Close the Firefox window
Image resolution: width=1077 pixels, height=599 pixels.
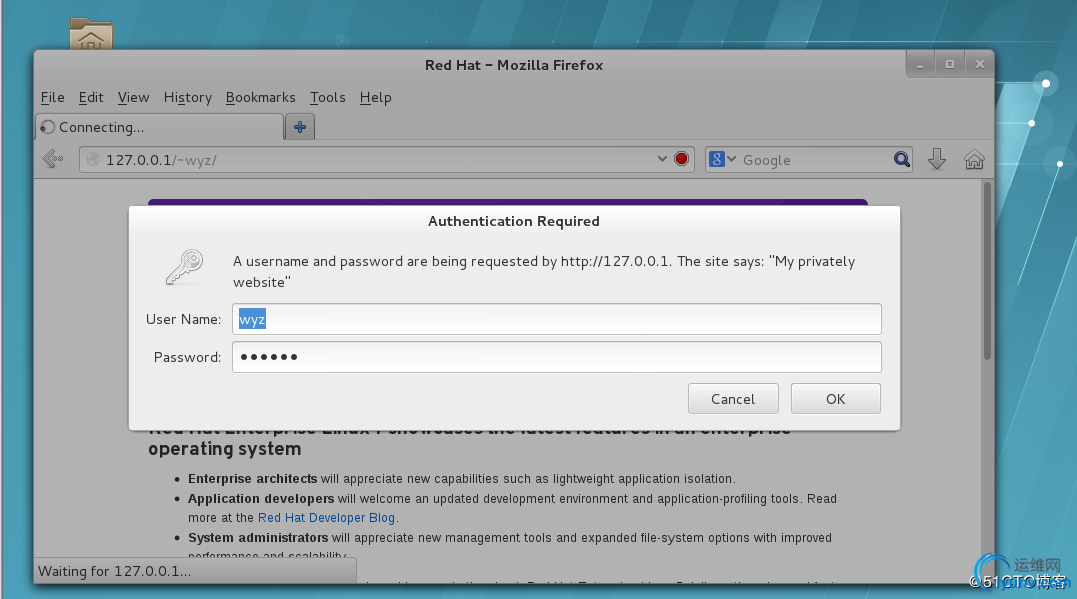click(979, 65)
